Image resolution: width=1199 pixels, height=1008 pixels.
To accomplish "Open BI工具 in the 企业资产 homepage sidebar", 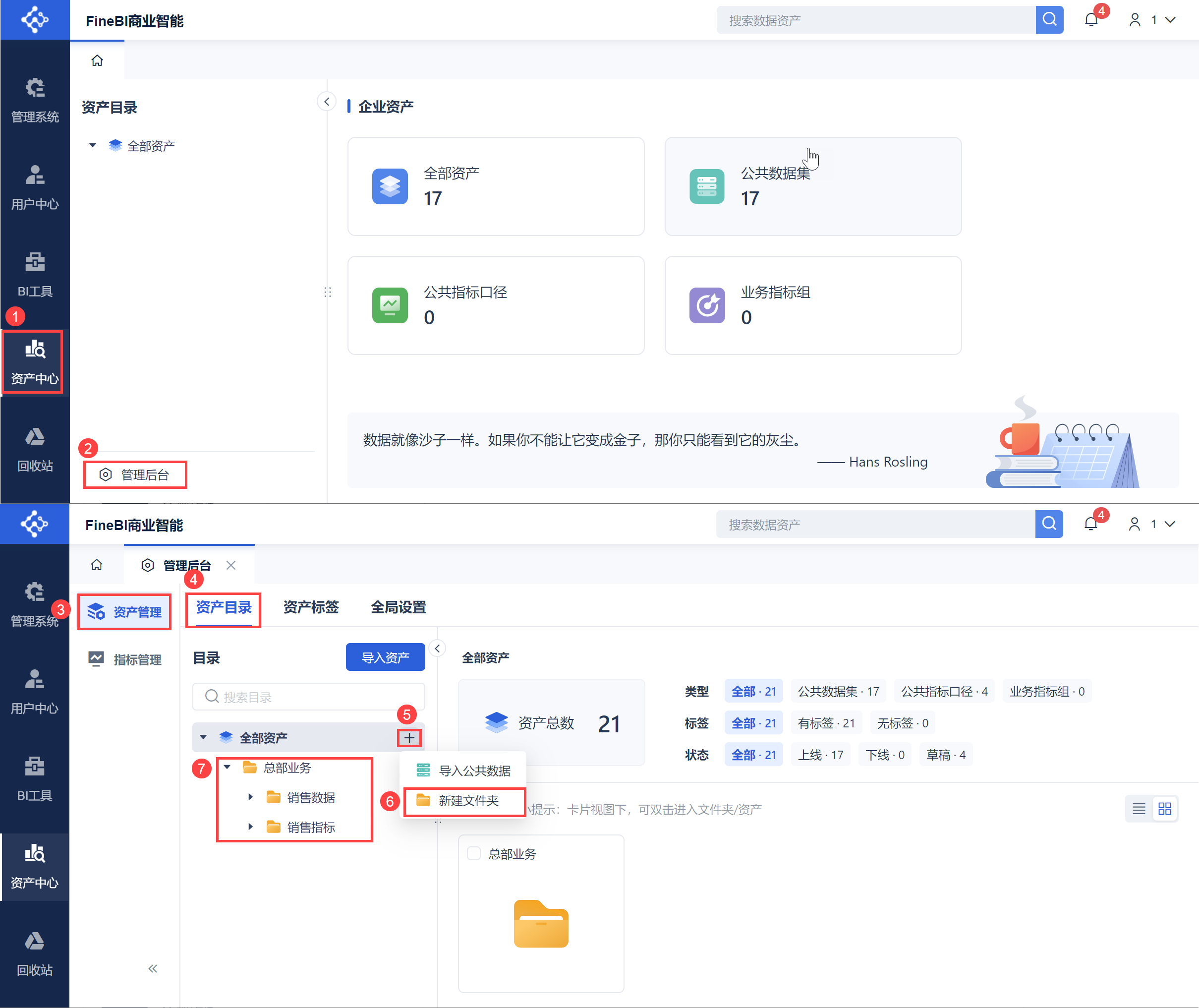I will coord(35,275).
